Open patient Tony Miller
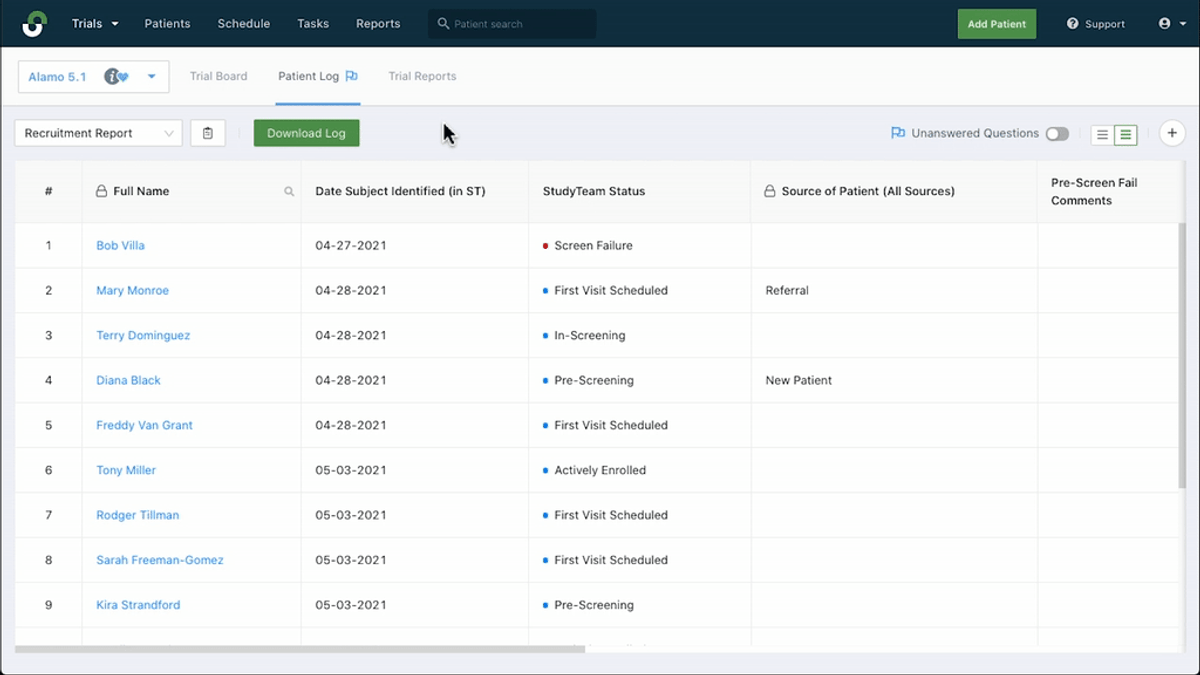This screenshot has width=1200, height=675. tap(126, 470)
